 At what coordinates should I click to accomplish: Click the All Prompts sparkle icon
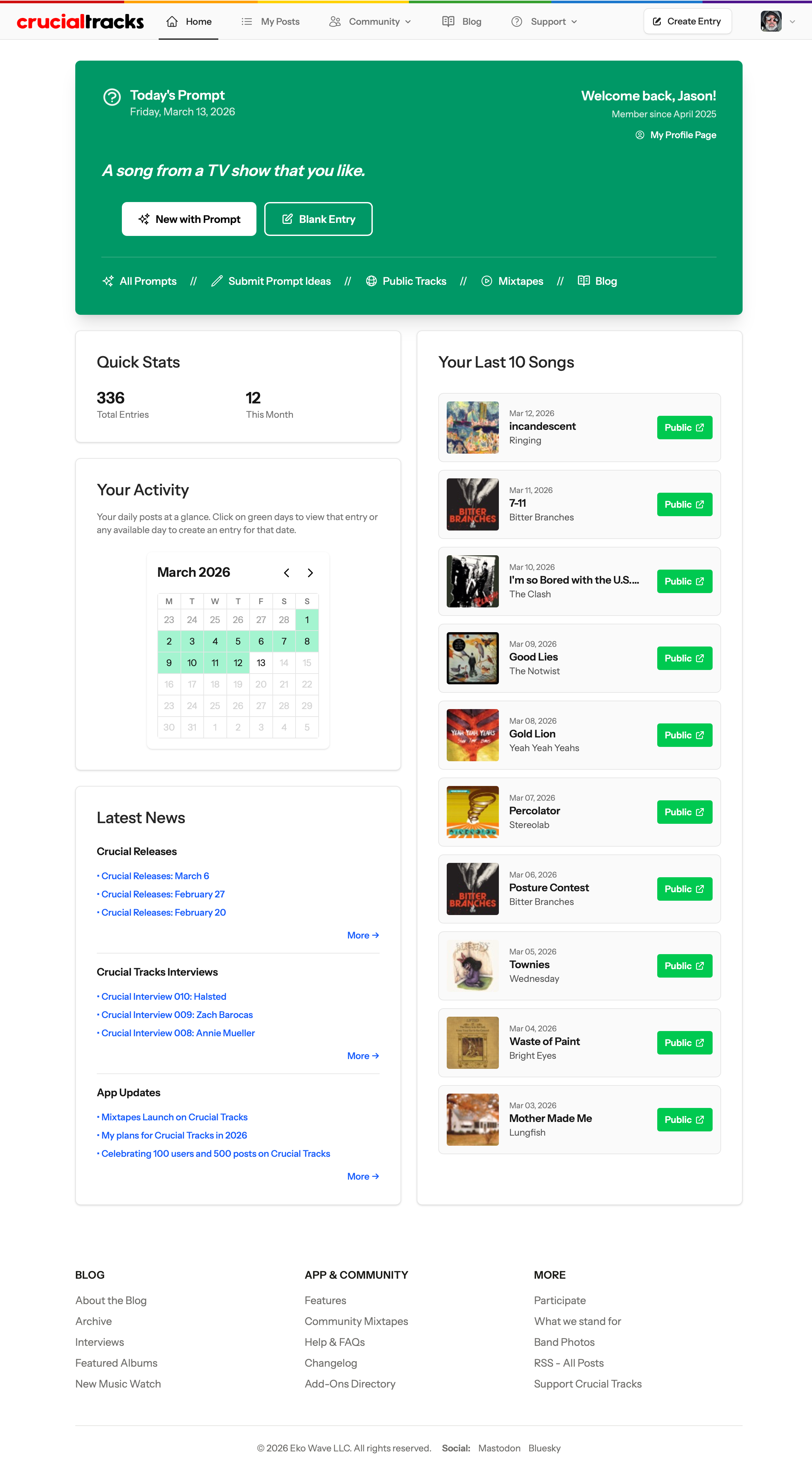tap(108, 281)
